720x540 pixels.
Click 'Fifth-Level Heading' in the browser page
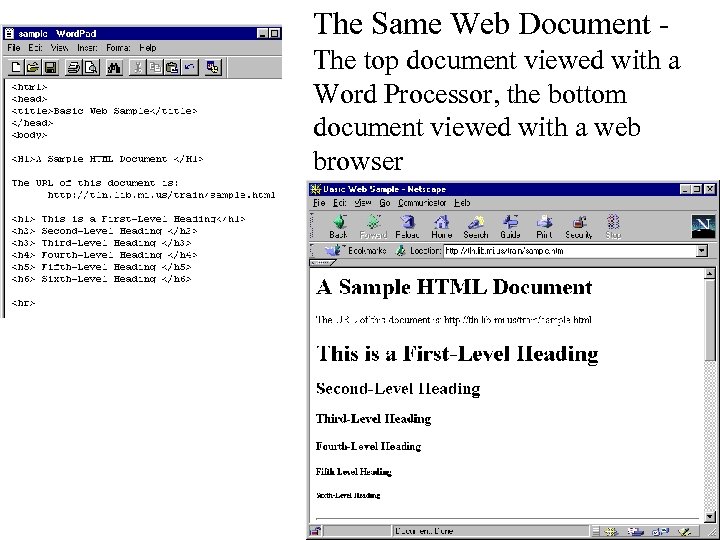point(354,472)
